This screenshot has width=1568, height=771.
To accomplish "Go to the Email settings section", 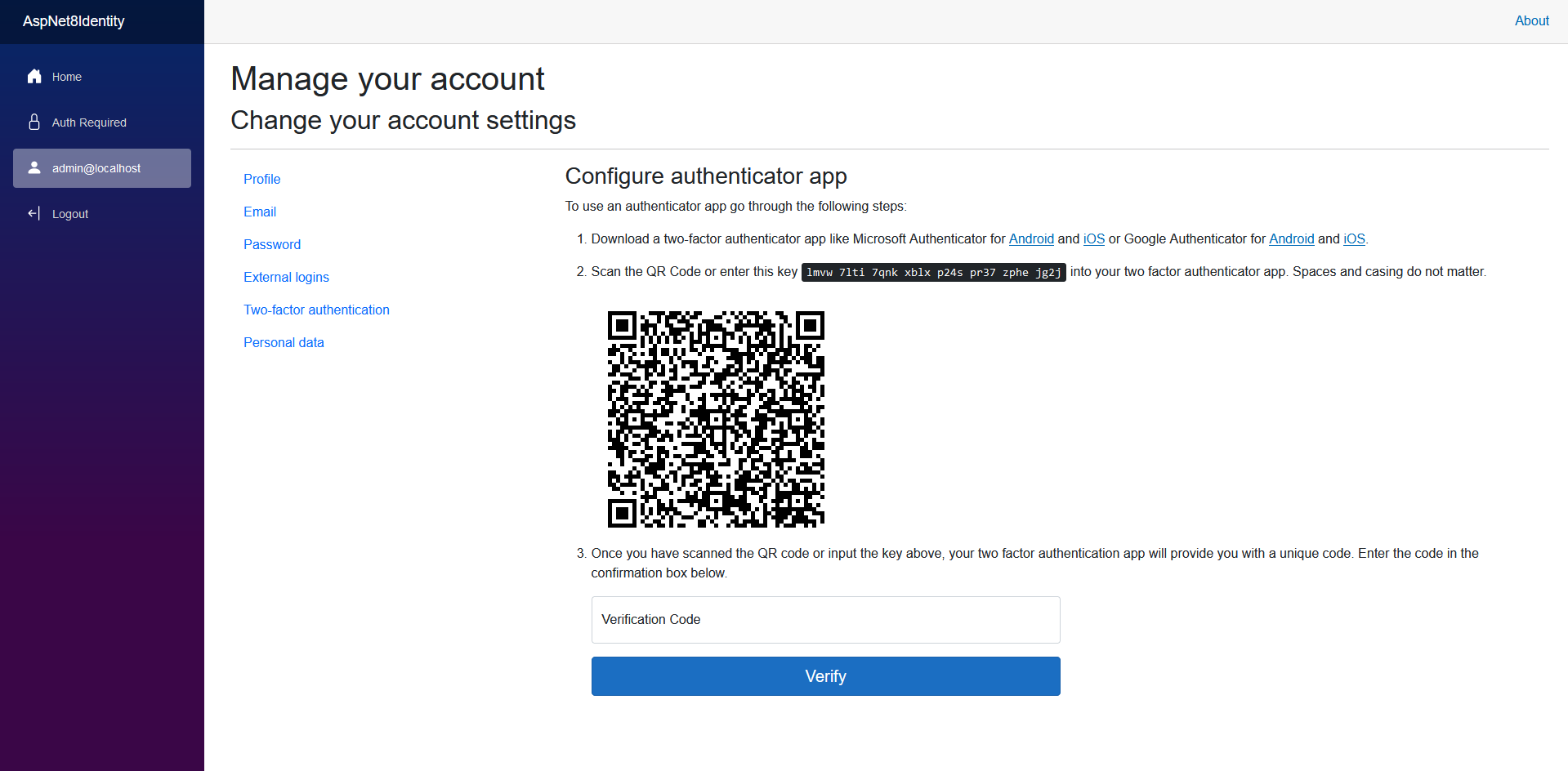I will (x=260, y=212).
